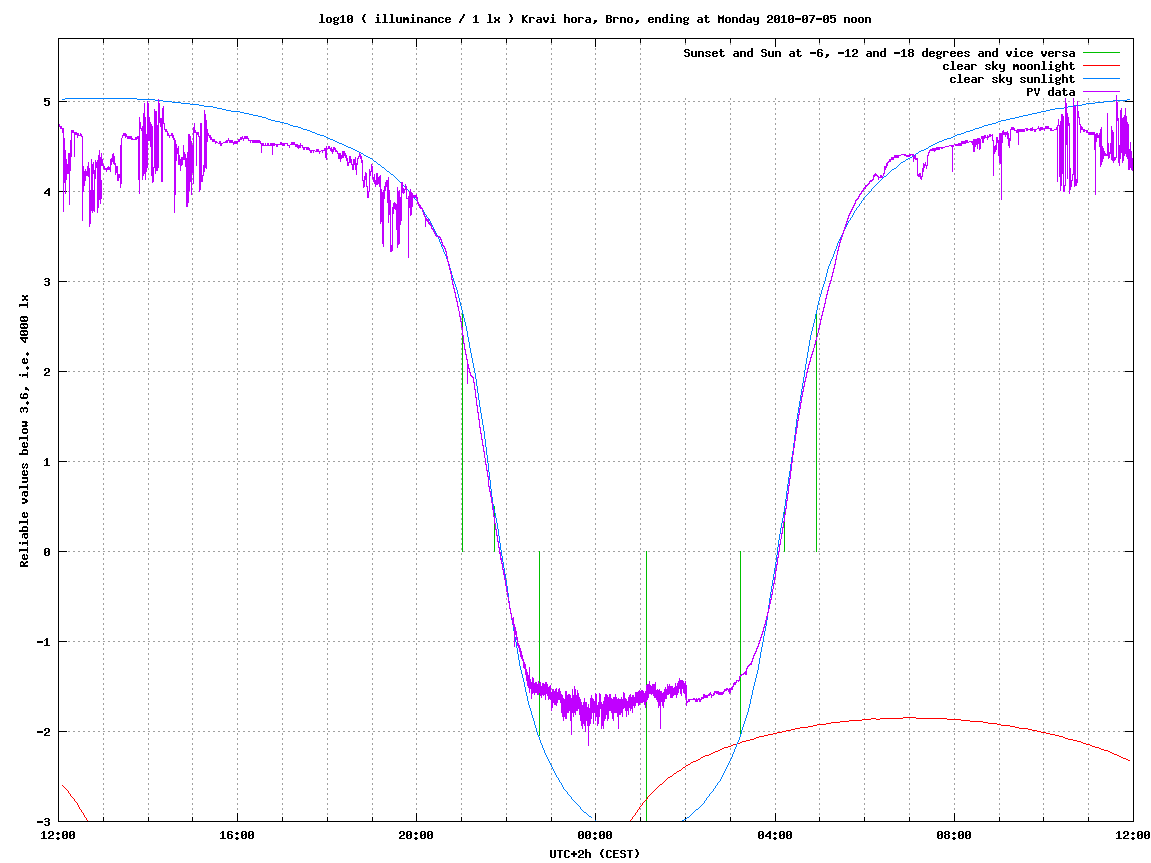Click the blue sunlight legend line sample

coord(1101,79)
